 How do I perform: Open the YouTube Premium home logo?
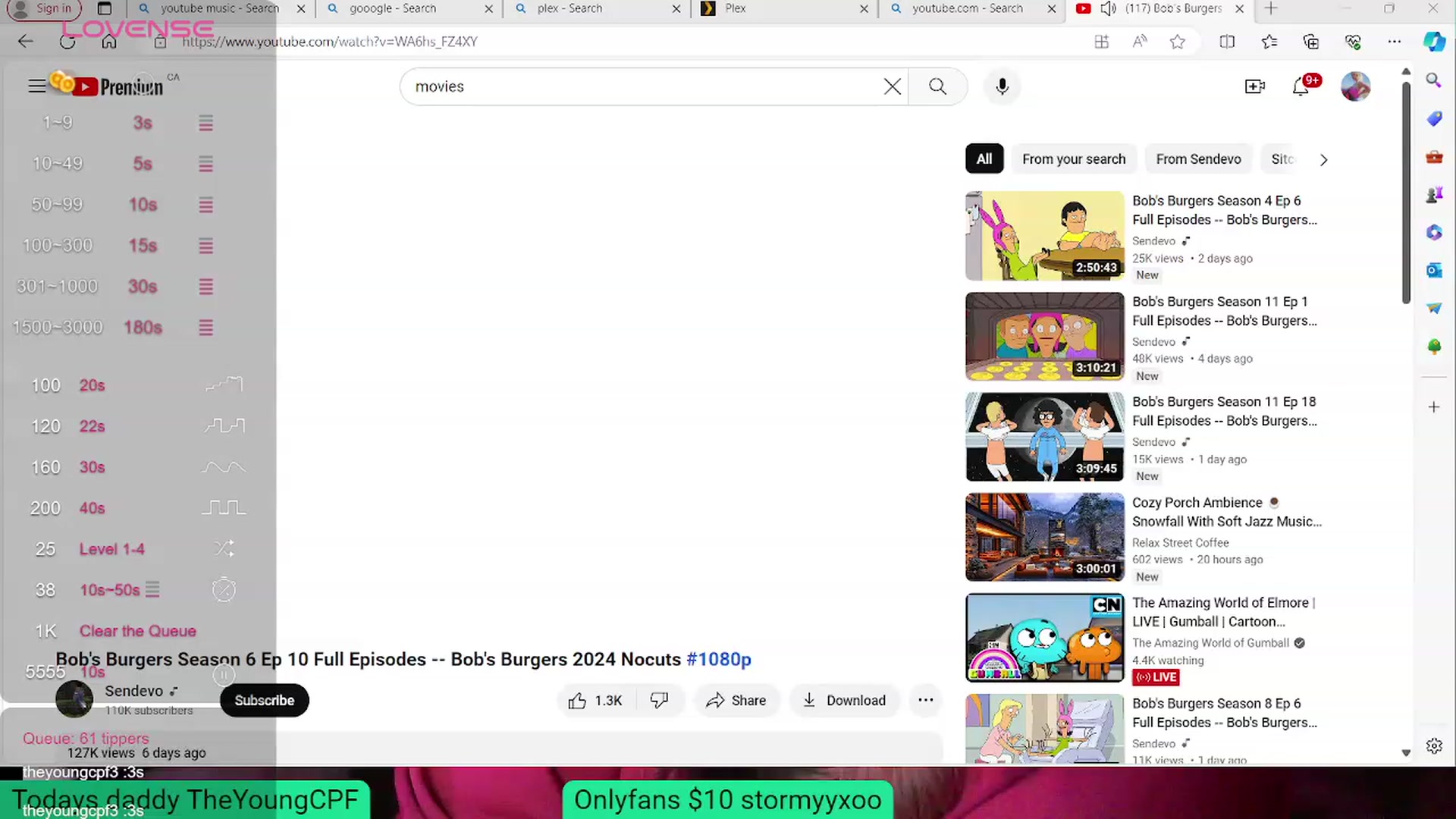click(x=118, y=86)
